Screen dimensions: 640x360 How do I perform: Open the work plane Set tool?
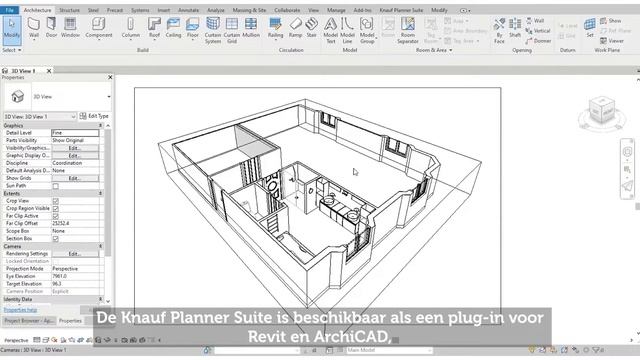590,28
